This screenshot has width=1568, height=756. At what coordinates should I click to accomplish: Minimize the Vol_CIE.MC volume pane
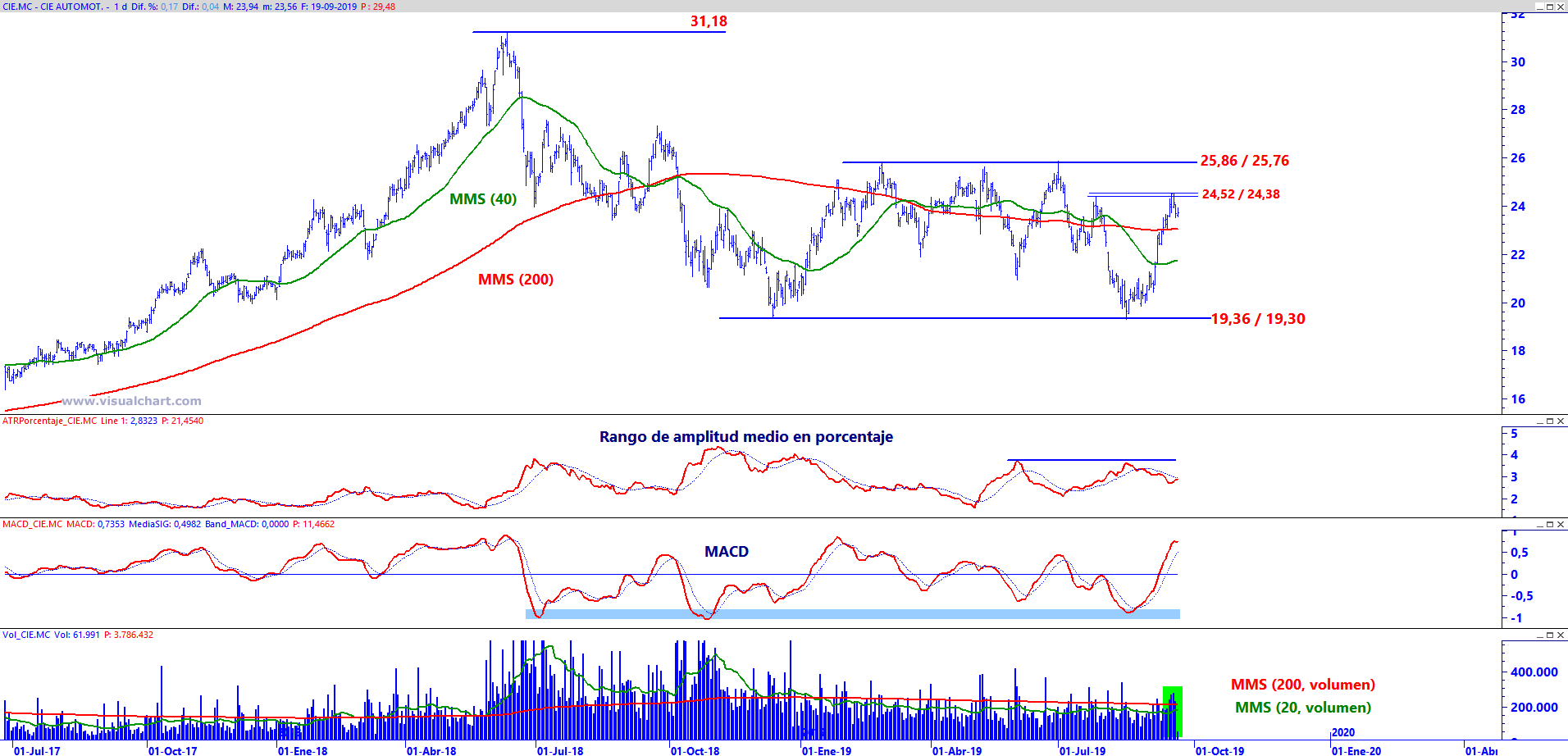(1540, 635)
